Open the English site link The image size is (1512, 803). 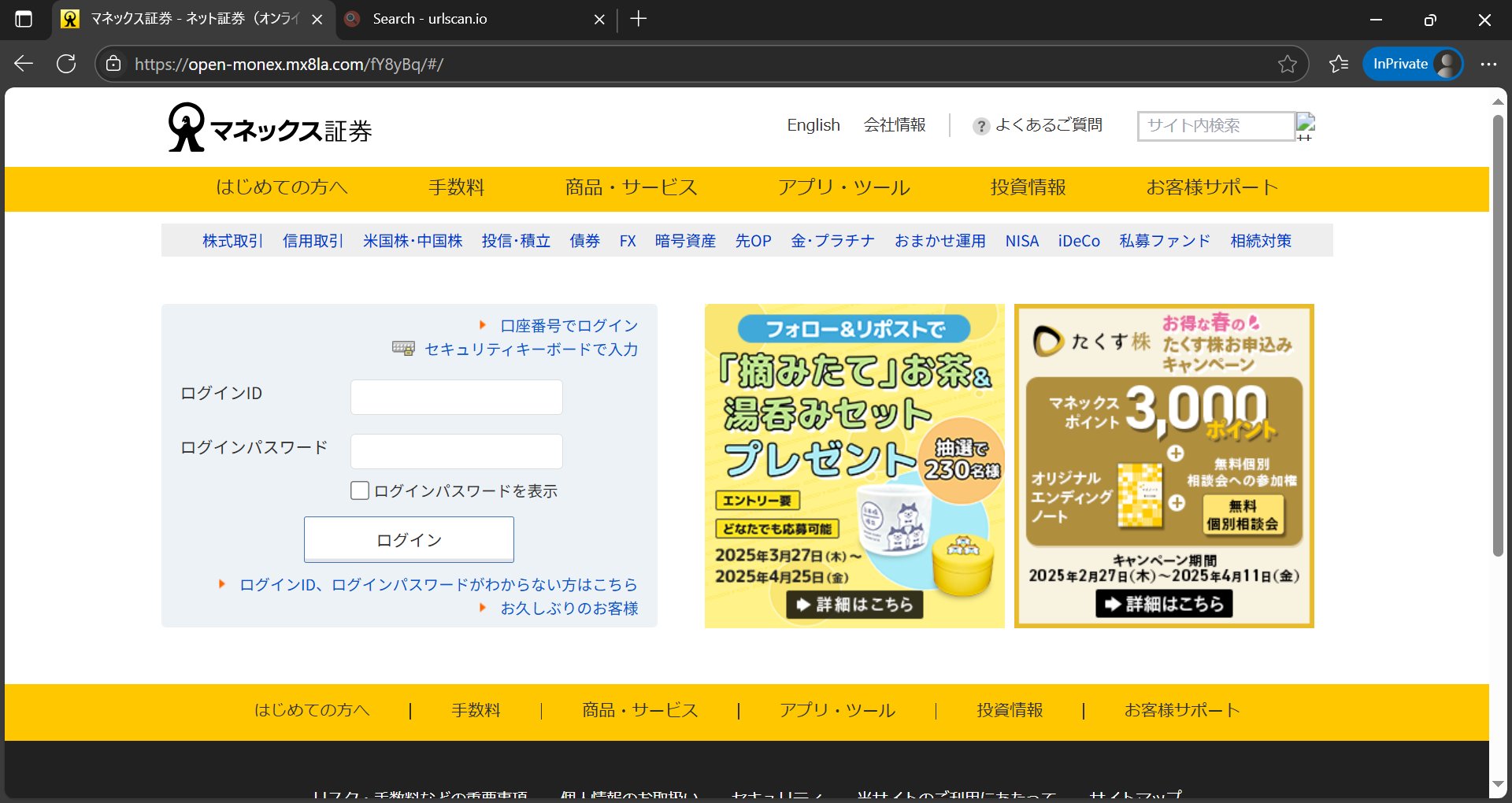pos(813,125)
